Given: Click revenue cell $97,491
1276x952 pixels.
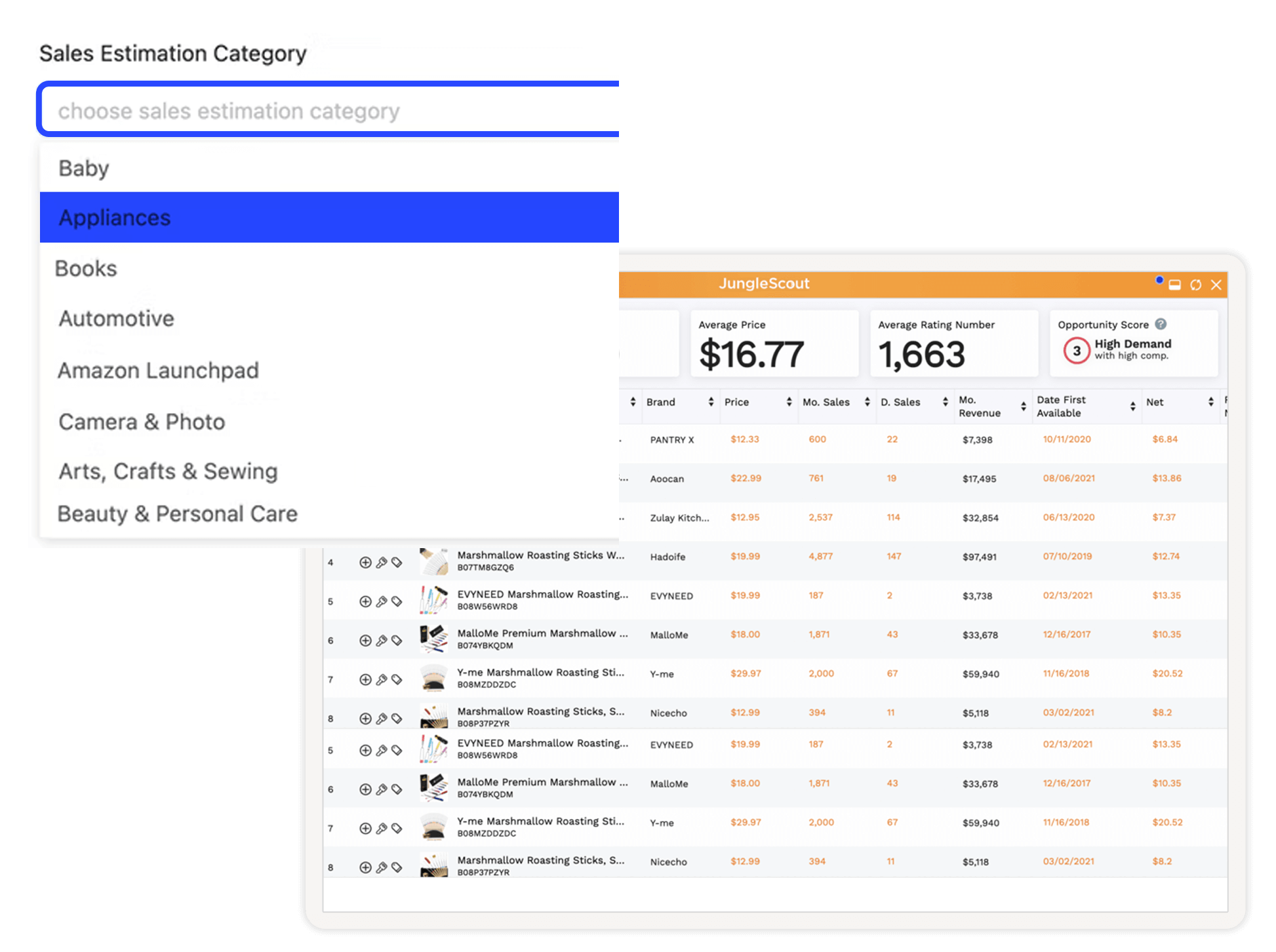Looking at the screenshot, I should tap(979, 557).
